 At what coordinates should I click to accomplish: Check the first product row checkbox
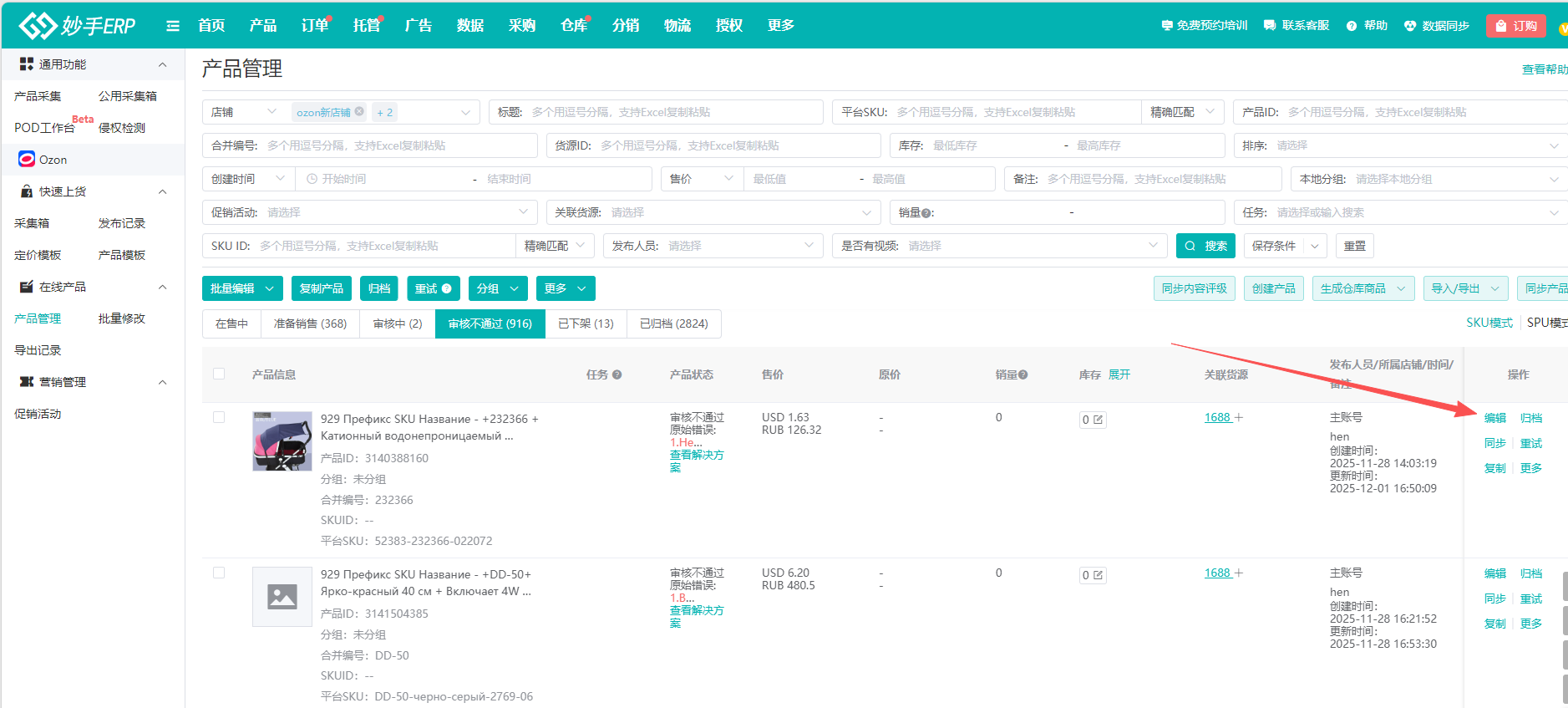click(x=219, y=417)
